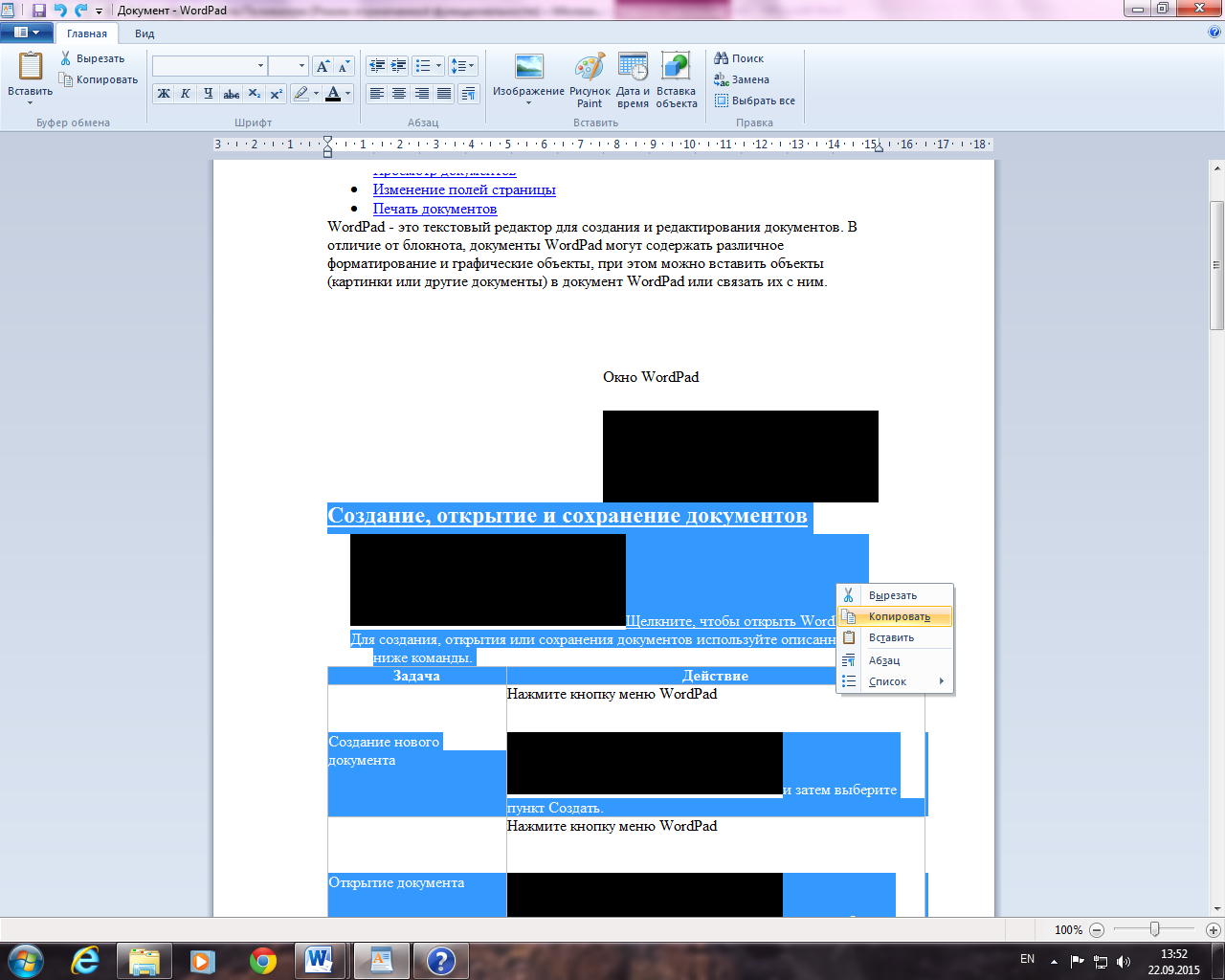
Task: Open the font size combo box
Action: 288,66
